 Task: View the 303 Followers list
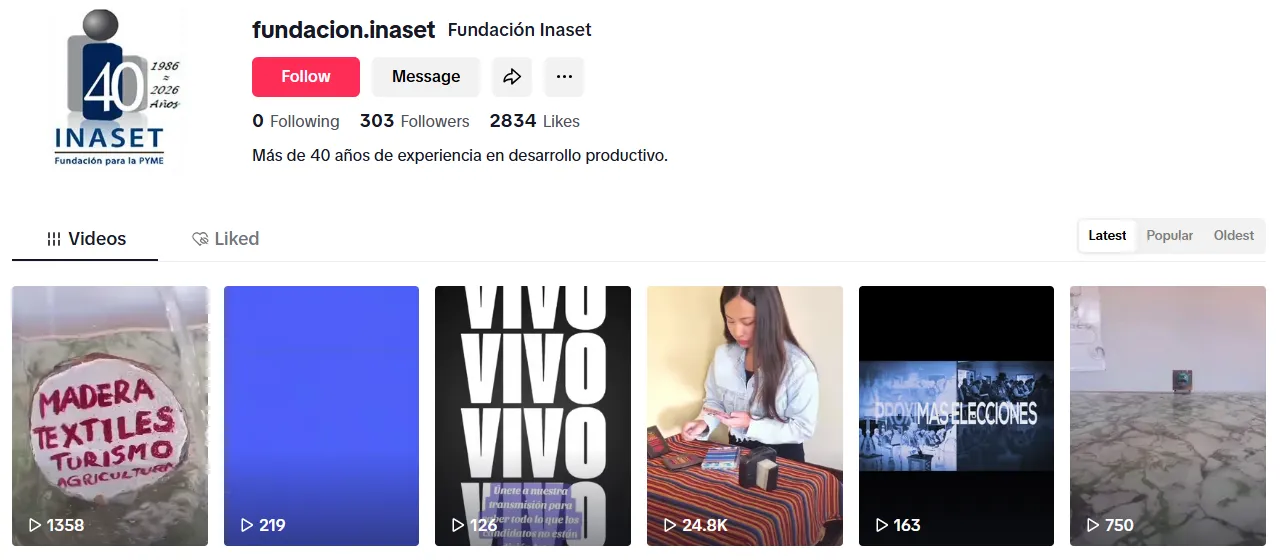tap(414, 121)
